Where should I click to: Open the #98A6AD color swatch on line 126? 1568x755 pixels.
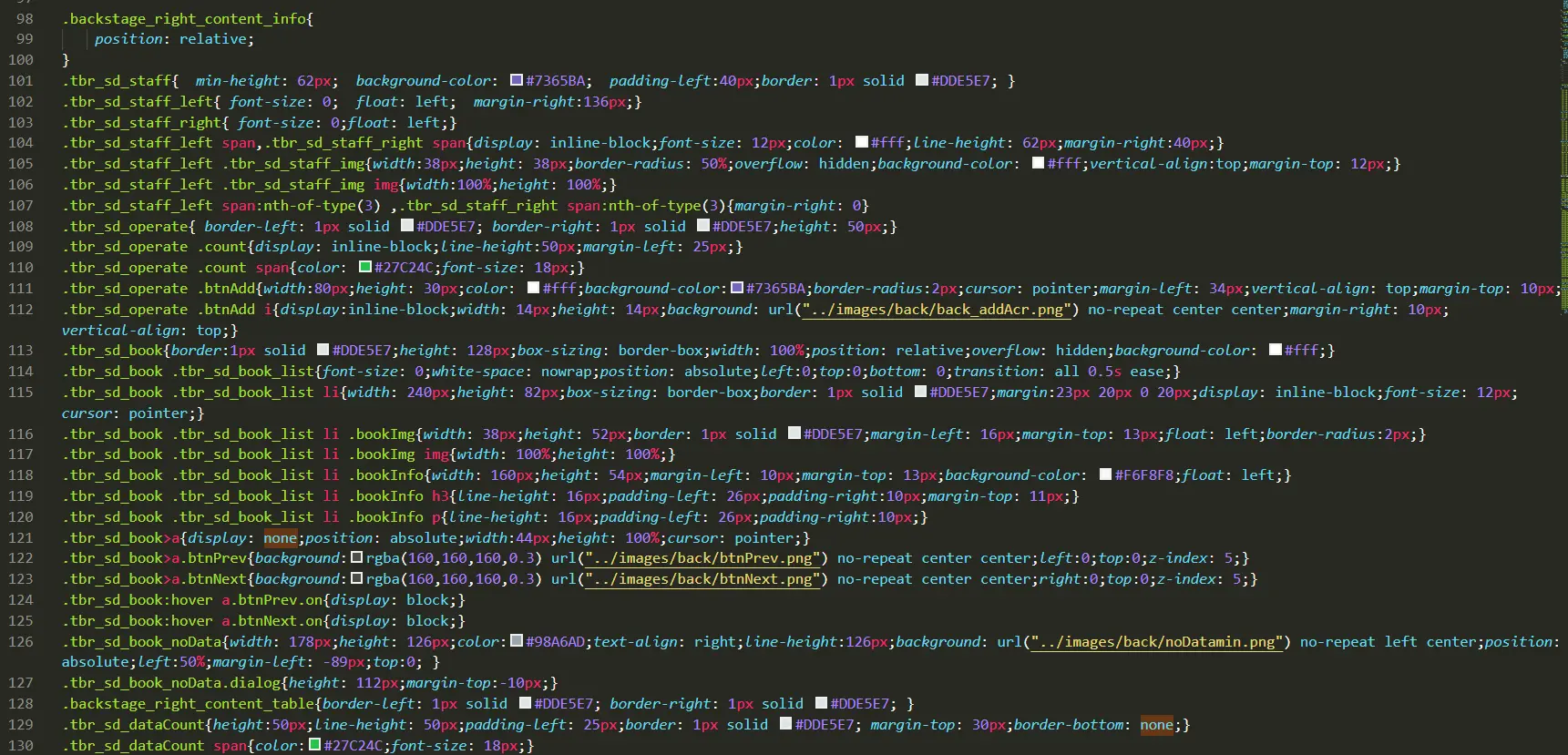click(517, 641)
